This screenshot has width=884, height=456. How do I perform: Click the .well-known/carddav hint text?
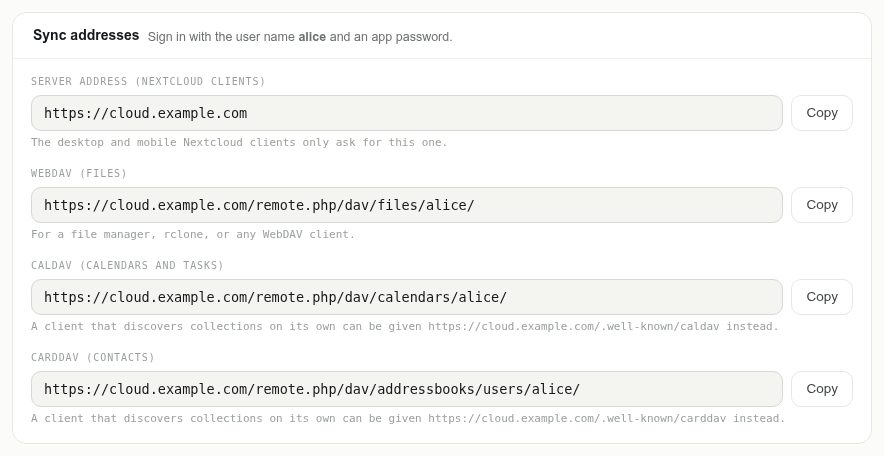click(x=408, y=418)
